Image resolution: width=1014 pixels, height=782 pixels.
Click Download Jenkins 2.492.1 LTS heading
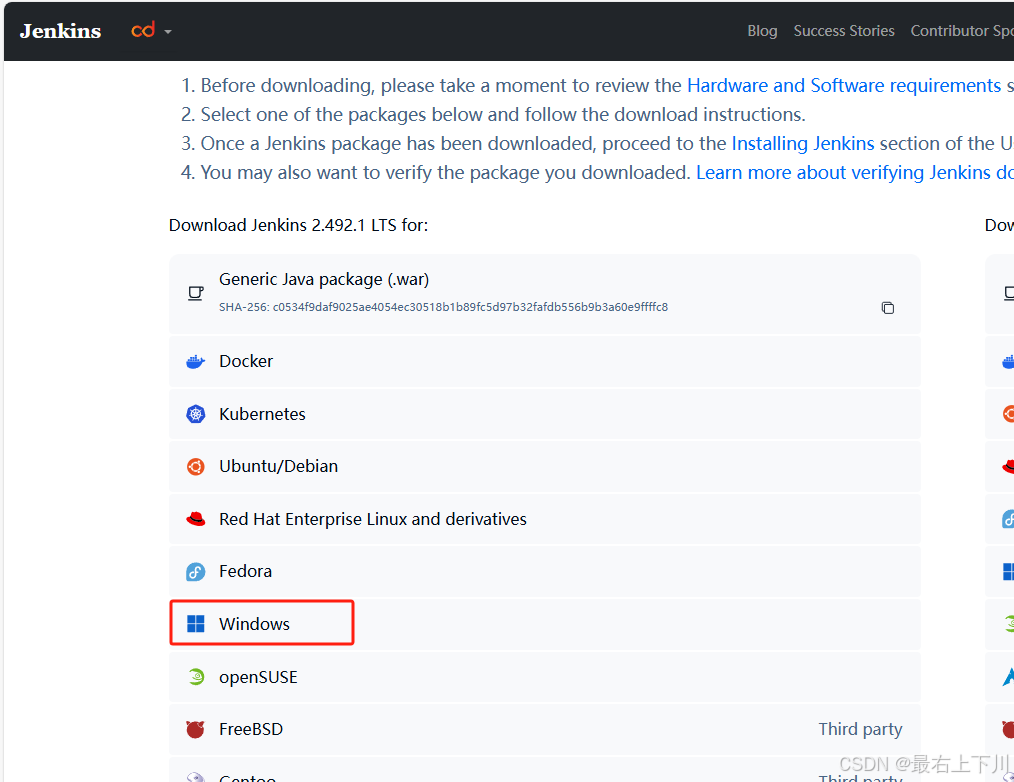pyautogui.click(x=298, y=225)
